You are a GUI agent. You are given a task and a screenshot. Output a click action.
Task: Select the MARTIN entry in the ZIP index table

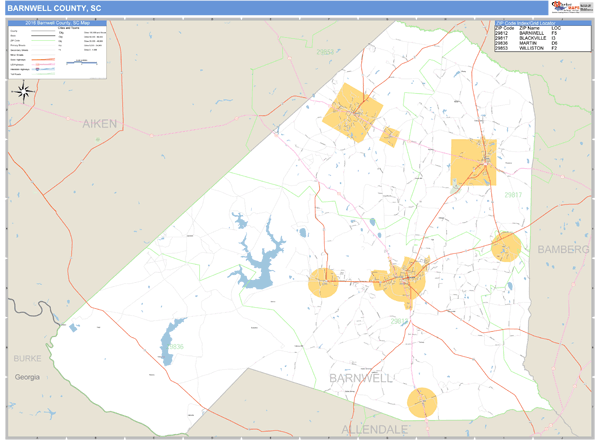coord(528,43)
